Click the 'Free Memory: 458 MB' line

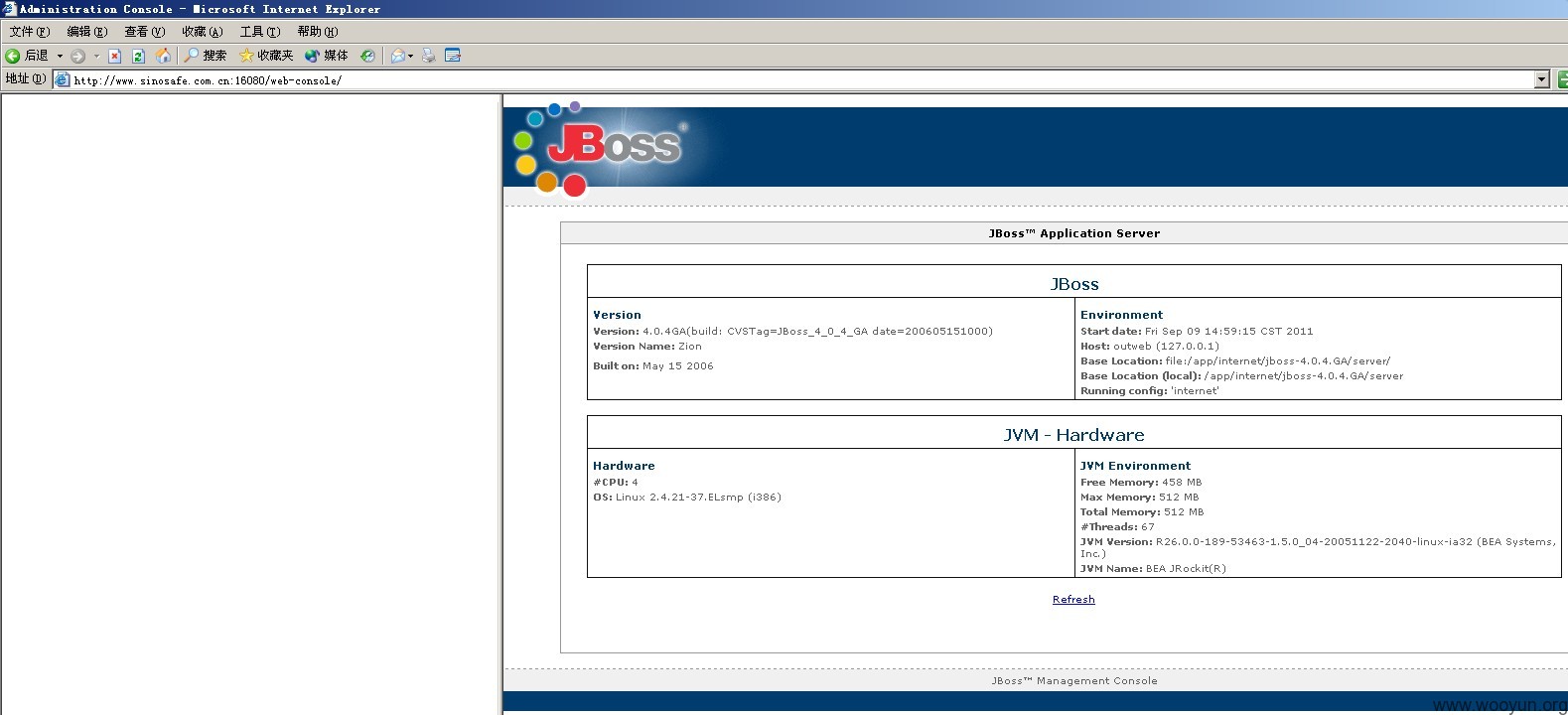(1141, 483)
